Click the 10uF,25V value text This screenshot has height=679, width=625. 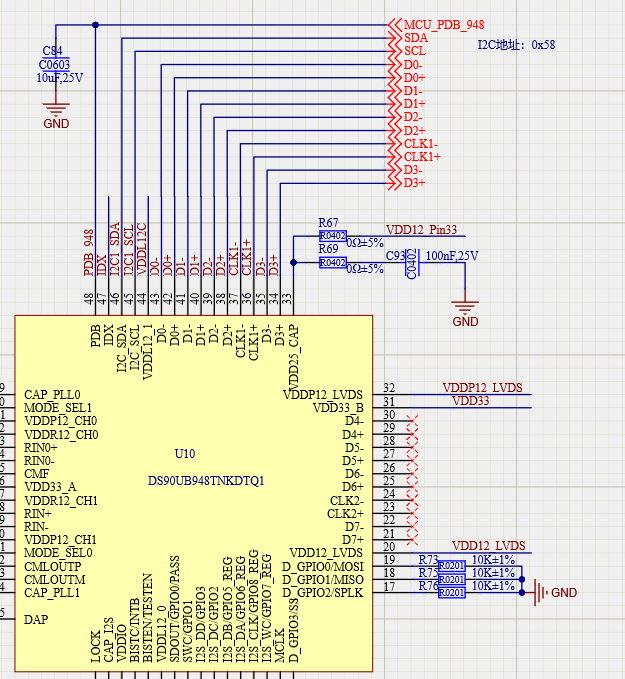[59, 78]
